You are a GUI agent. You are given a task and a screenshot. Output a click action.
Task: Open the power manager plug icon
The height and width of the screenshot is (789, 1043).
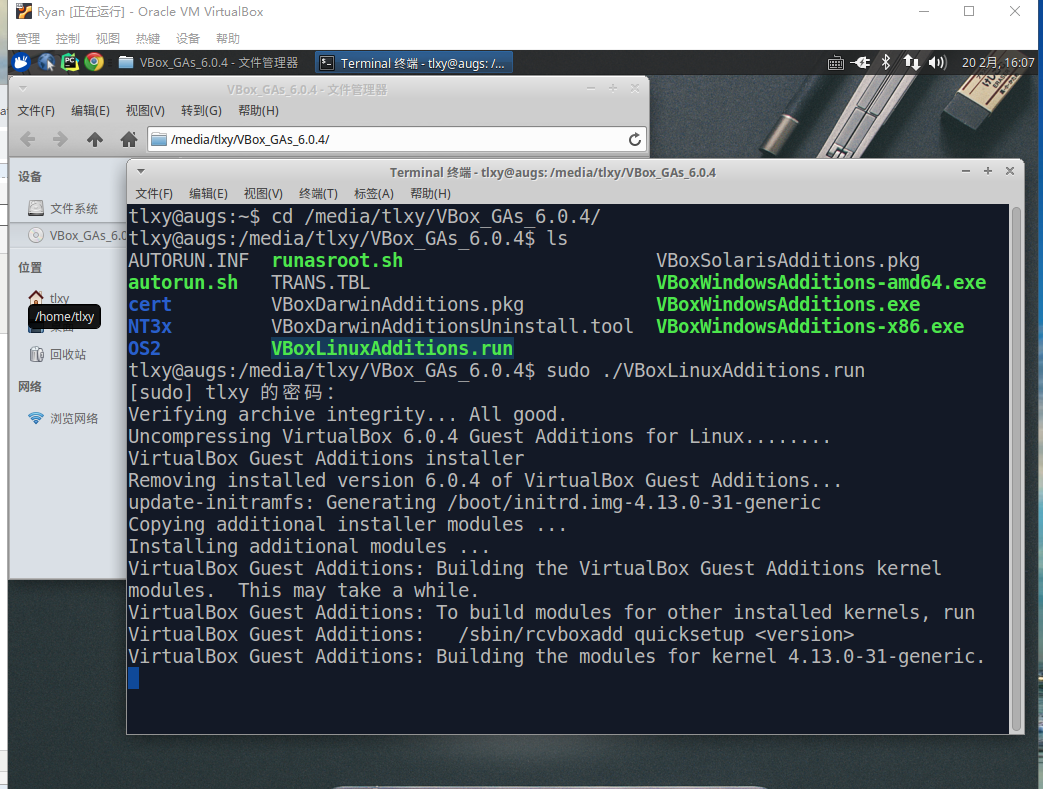pos(861,63)
